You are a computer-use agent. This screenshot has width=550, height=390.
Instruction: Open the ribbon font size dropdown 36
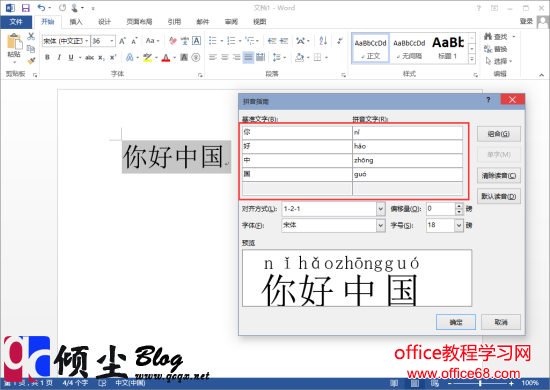click(x=112, y=41)
